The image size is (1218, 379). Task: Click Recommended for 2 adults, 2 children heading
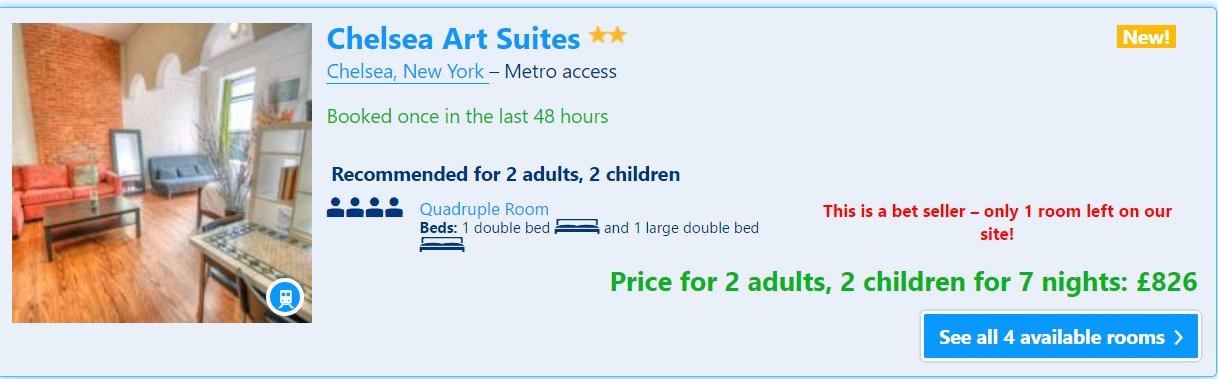(506, 174)
